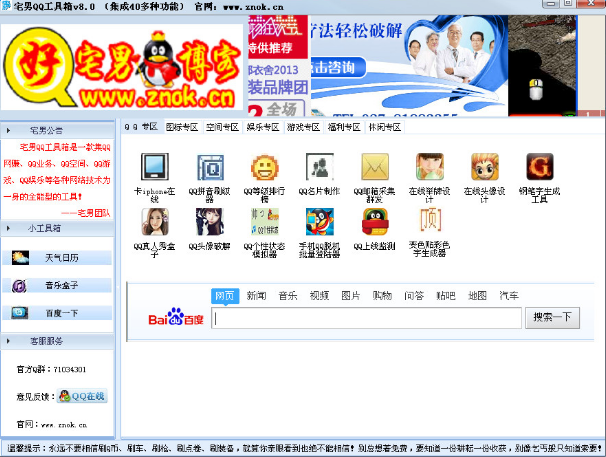
Task: Open QQ真人秀盒子 icon
Action: coord(155,222)
